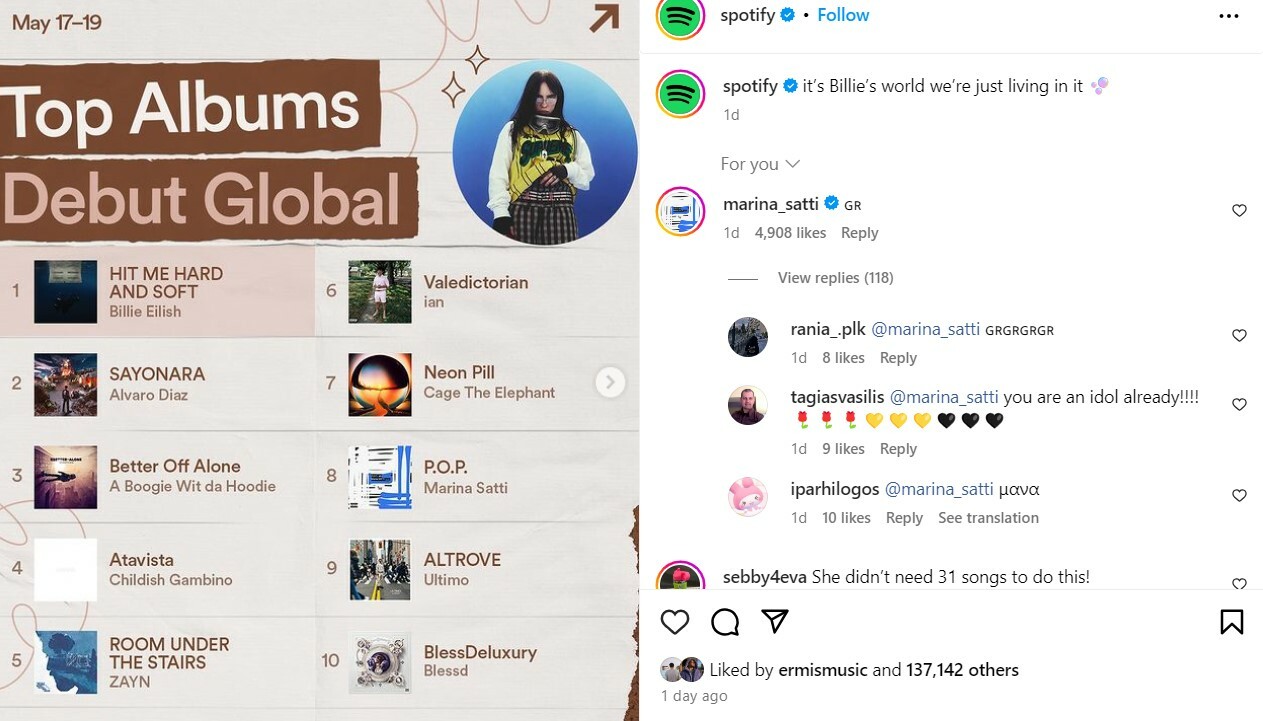Open the sebby4eva username link
The width and height of the screenshot is (1263, 721).
coord(765,577)
